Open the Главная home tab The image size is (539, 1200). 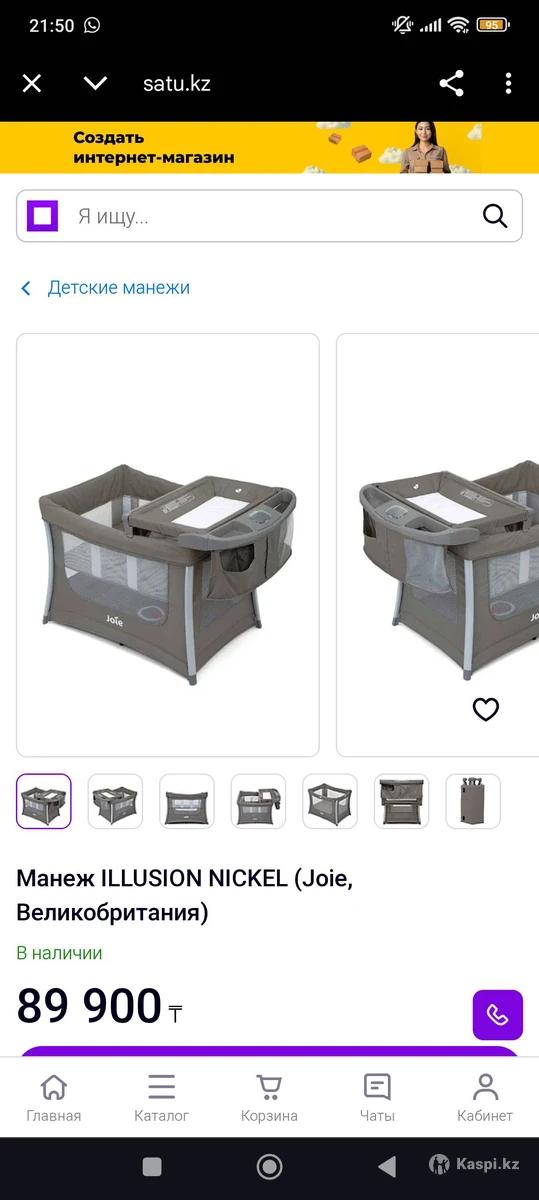[54, 1098]
